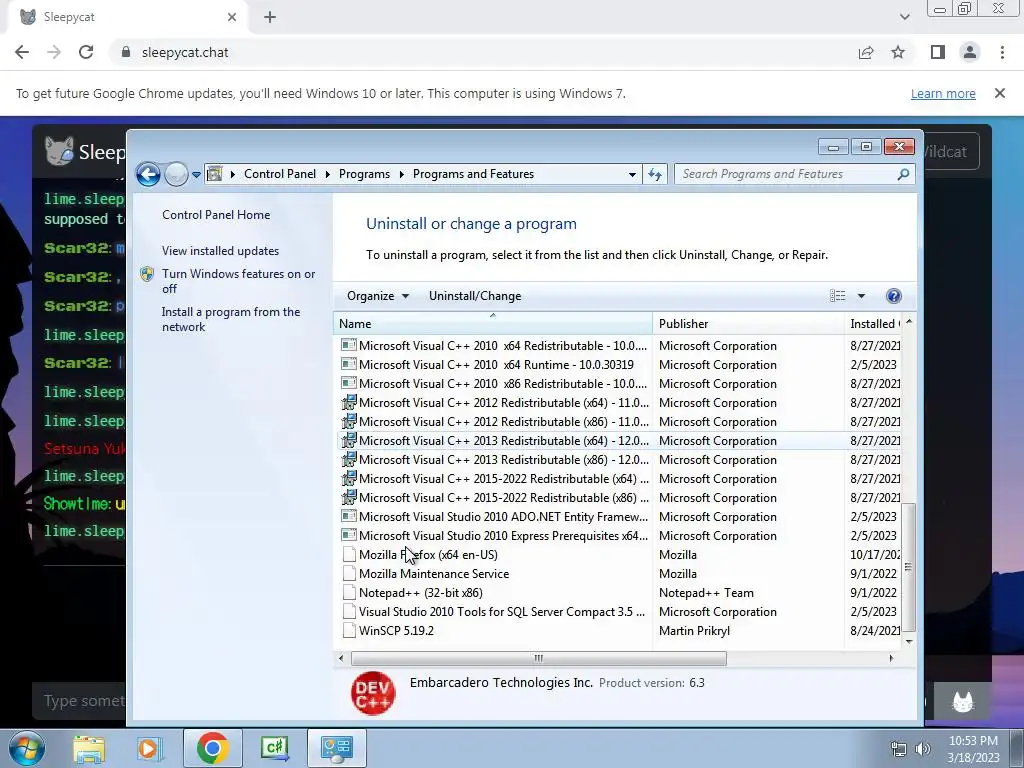Open Control Panel Home link

[x=216, y=215]
